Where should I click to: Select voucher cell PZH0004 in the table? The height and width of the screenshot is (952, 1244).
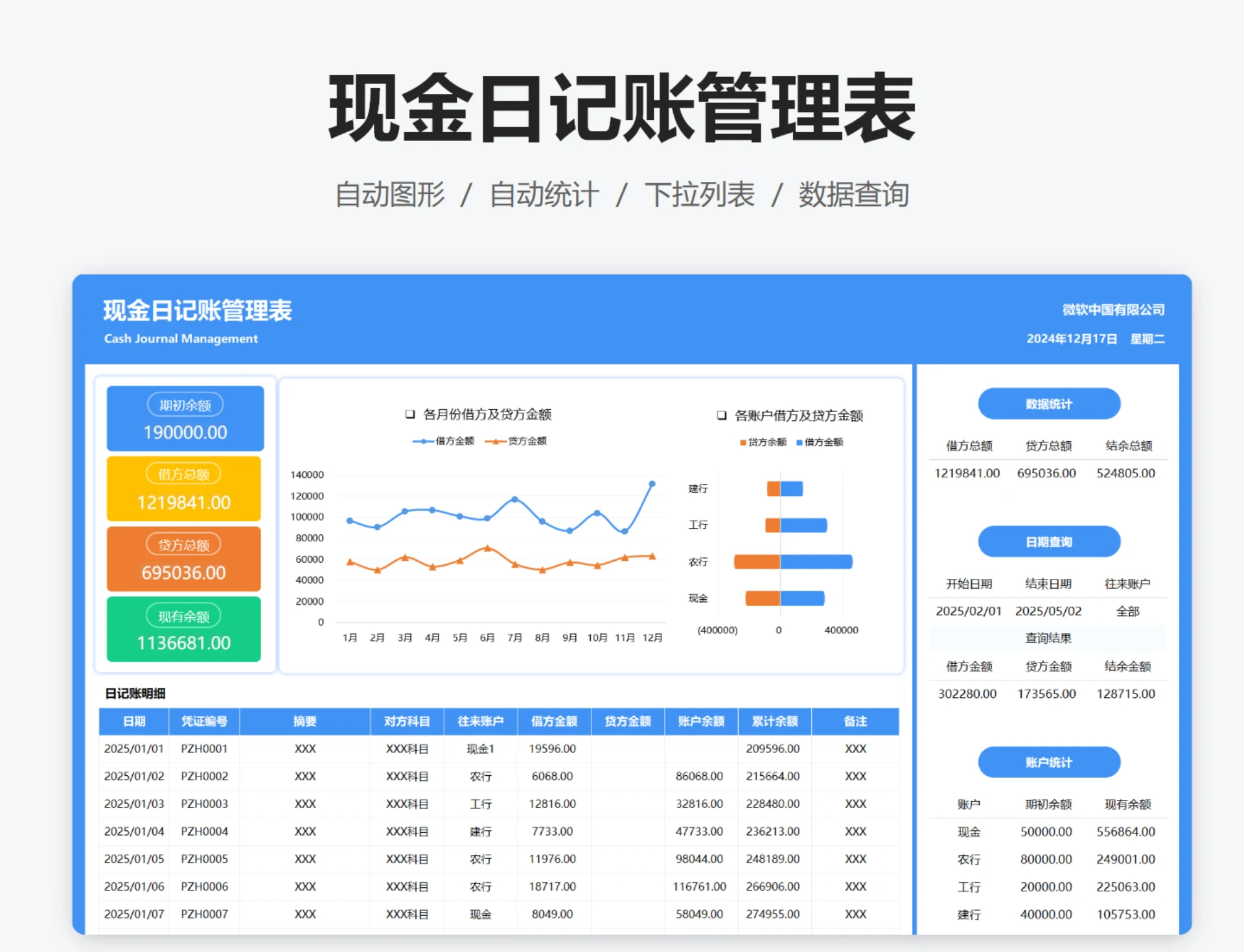point(205,832)
